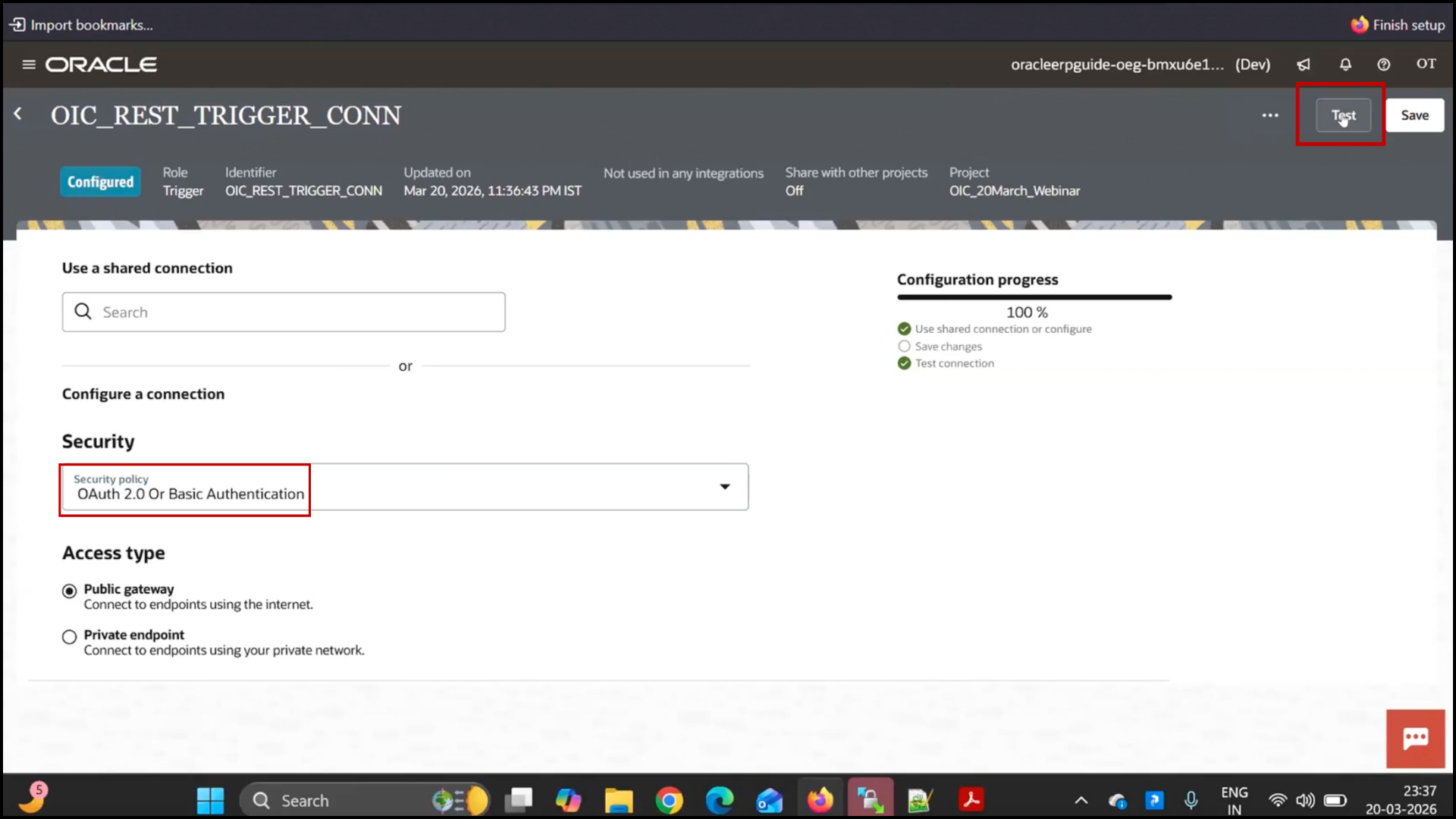Open the OT user profile menu

tap(1426, 64)
